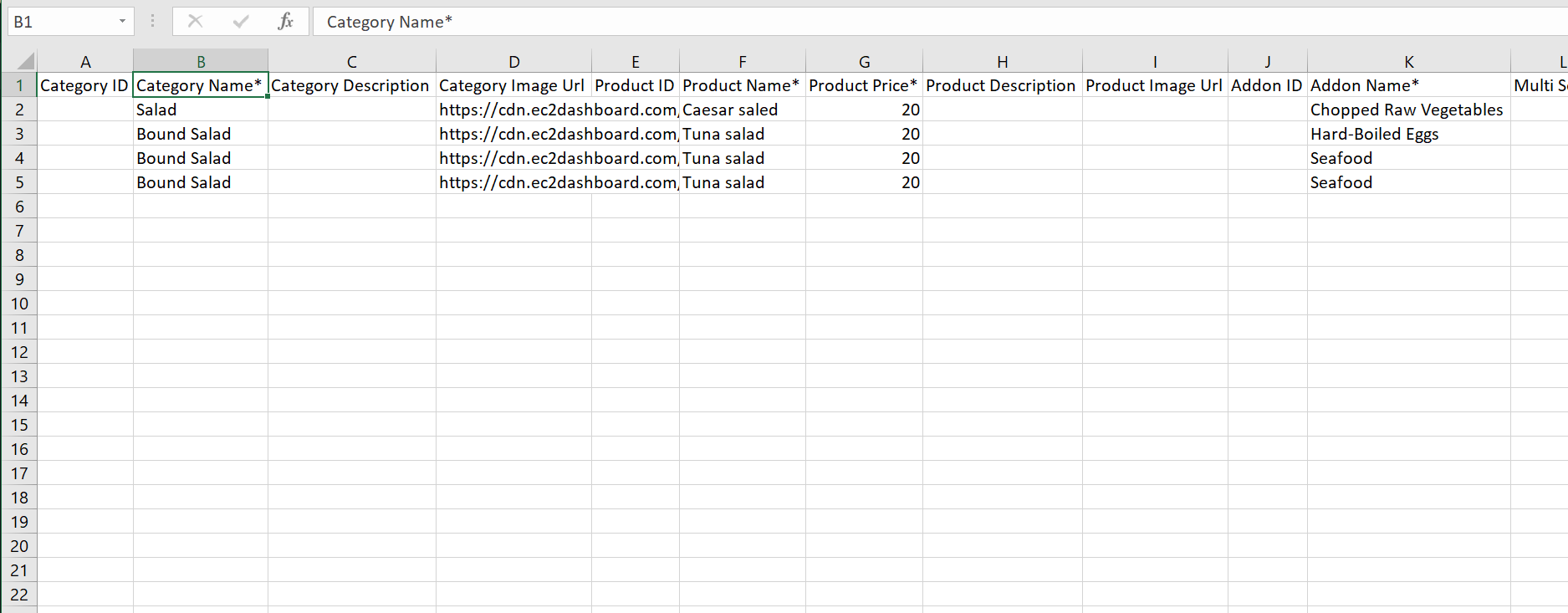Click the Category ID header cell

84,85
